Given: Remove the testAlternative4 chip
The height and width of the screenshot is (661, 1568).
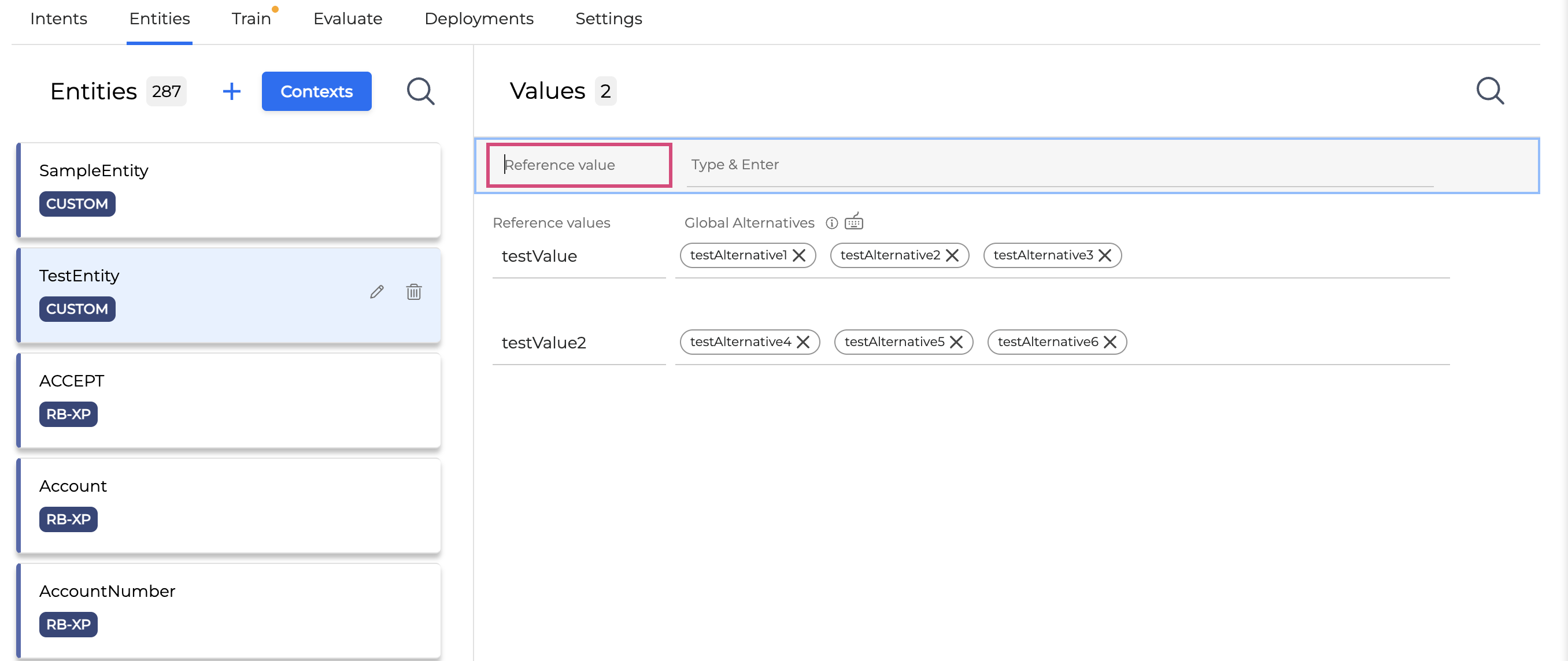Looking at the screenshot, I should pos(804,343).
